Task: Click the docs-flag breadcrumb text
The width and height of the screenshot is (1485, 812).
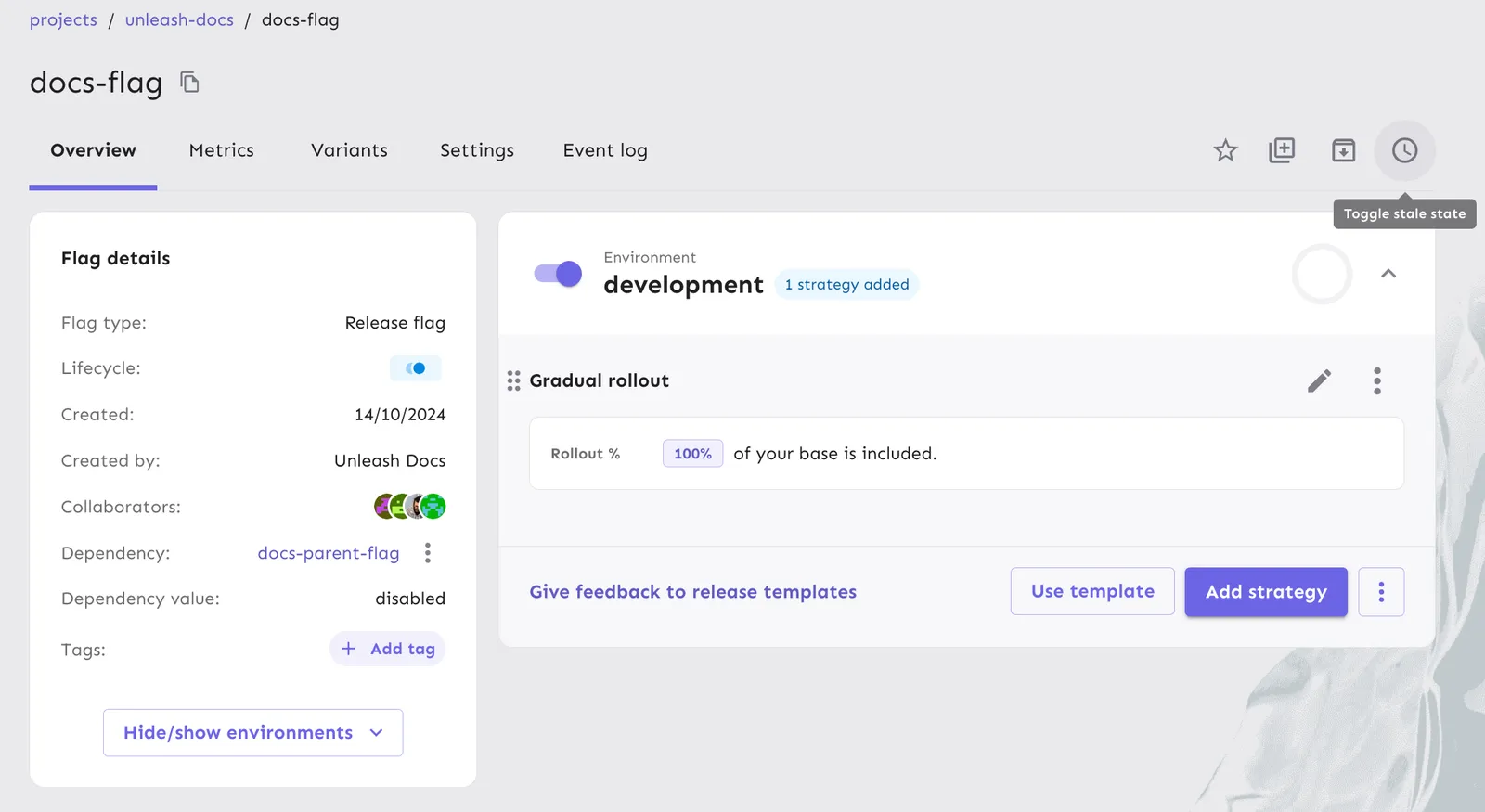Action: point(301,20)
